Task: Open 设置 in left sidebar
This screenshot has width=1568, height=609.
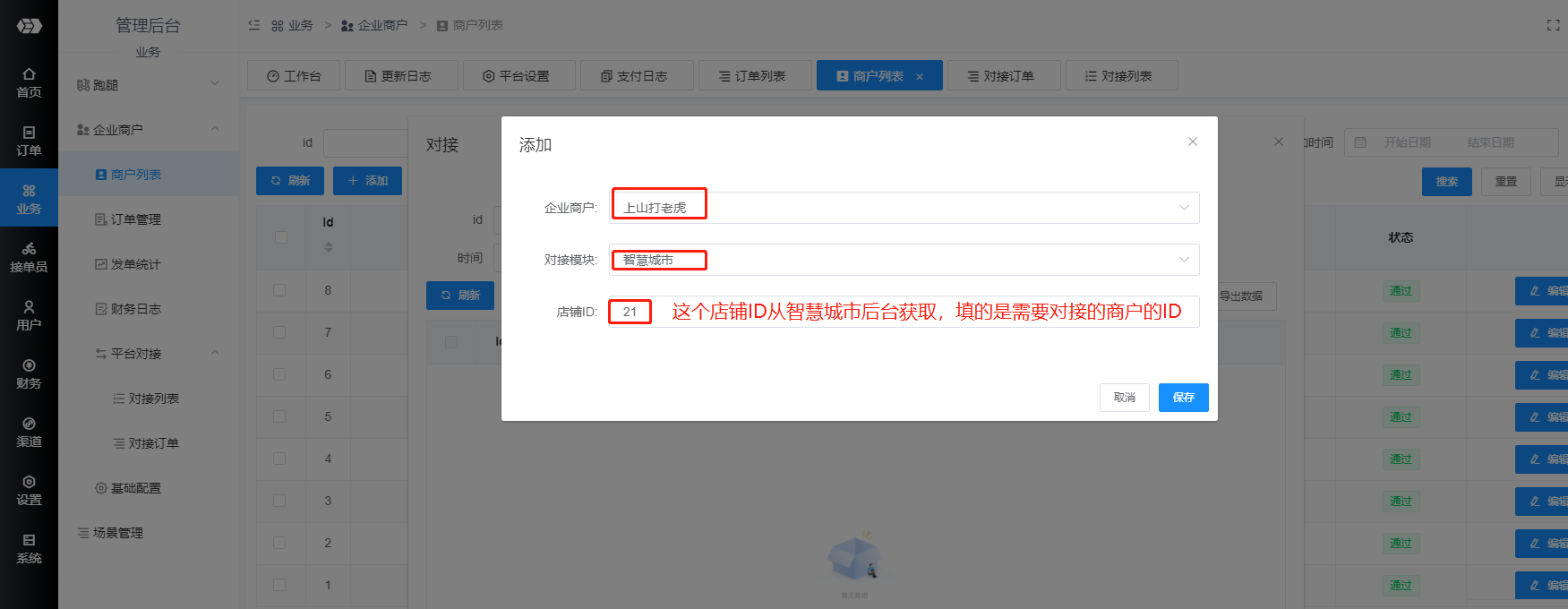Action: 29,490
